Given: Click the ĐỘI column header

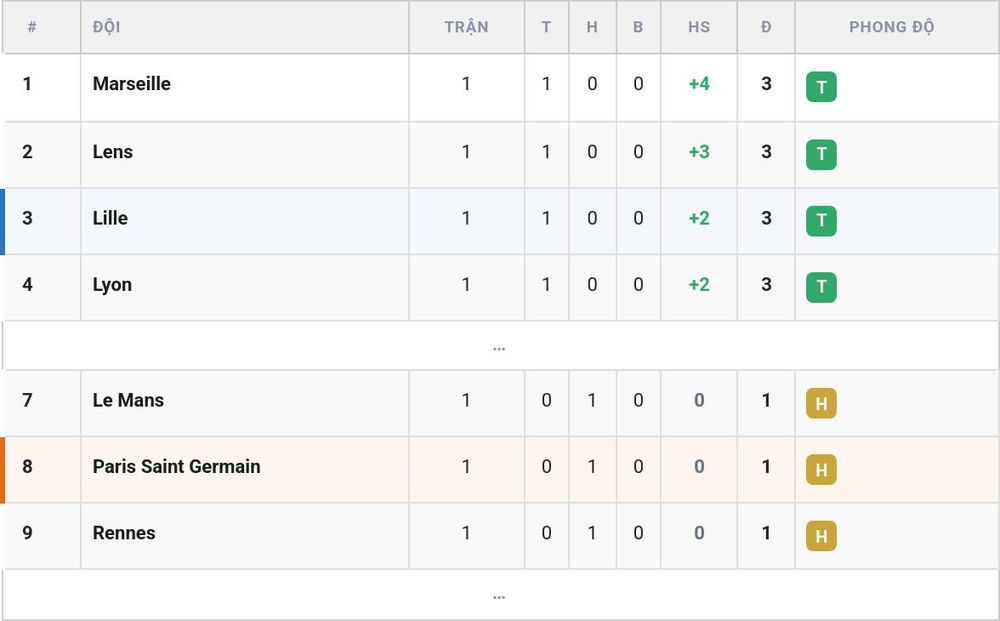Looking at the screenshot, I should (x=107, y=27).
